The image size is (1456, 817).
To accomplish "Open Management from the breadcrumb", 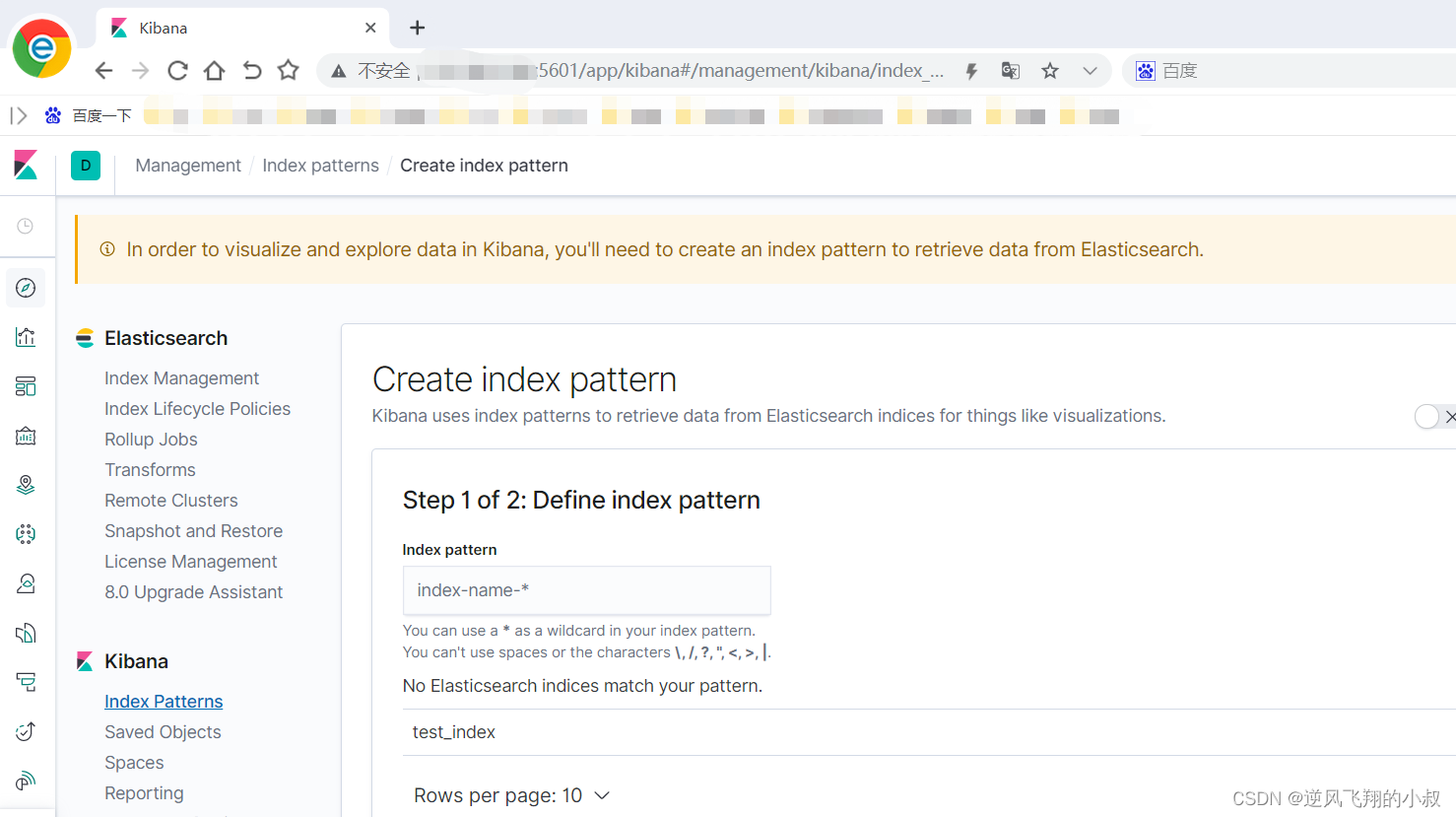I will [x=187, y=165].
